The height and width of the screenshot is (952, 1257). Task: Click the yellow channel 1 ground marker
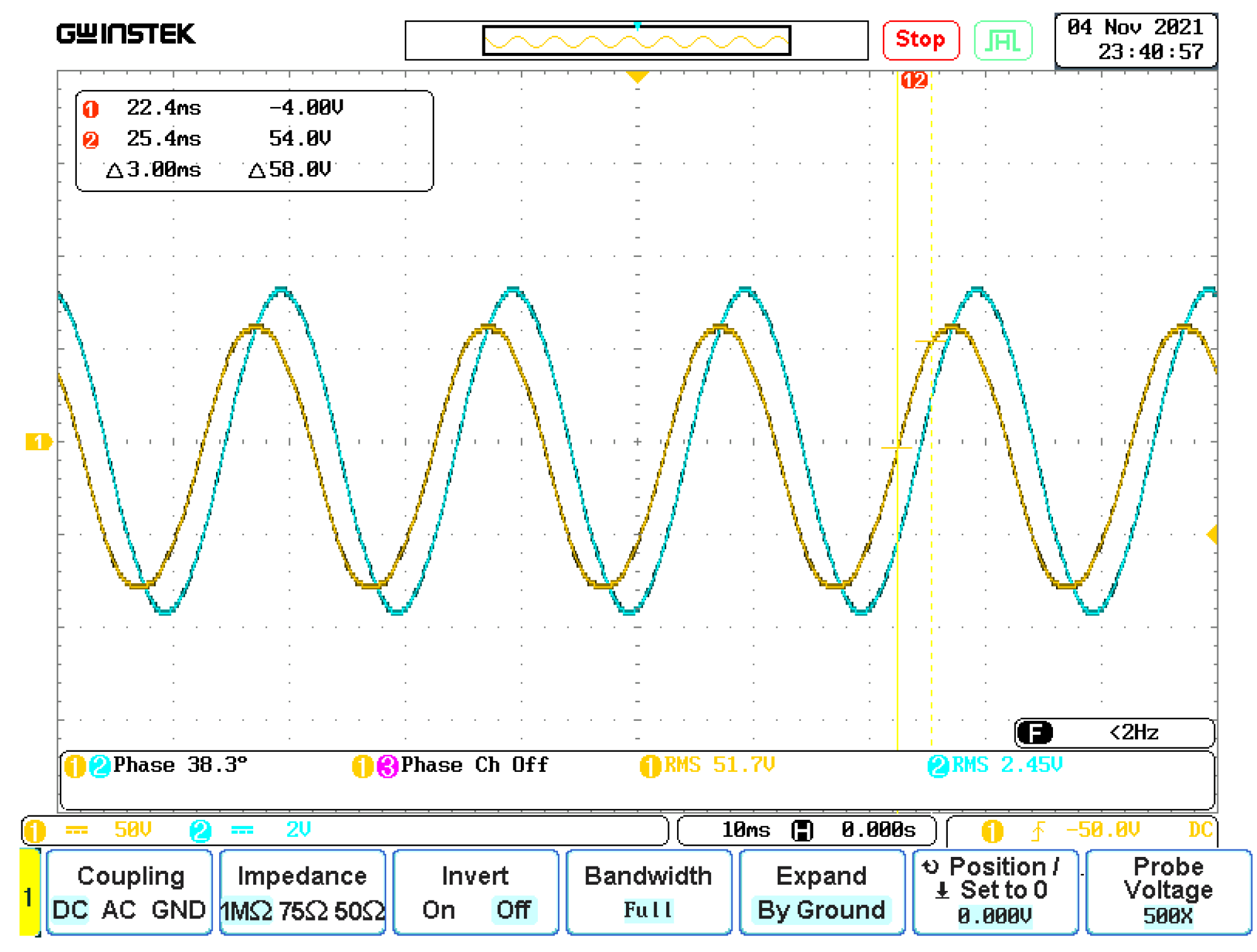pos(38,442)
